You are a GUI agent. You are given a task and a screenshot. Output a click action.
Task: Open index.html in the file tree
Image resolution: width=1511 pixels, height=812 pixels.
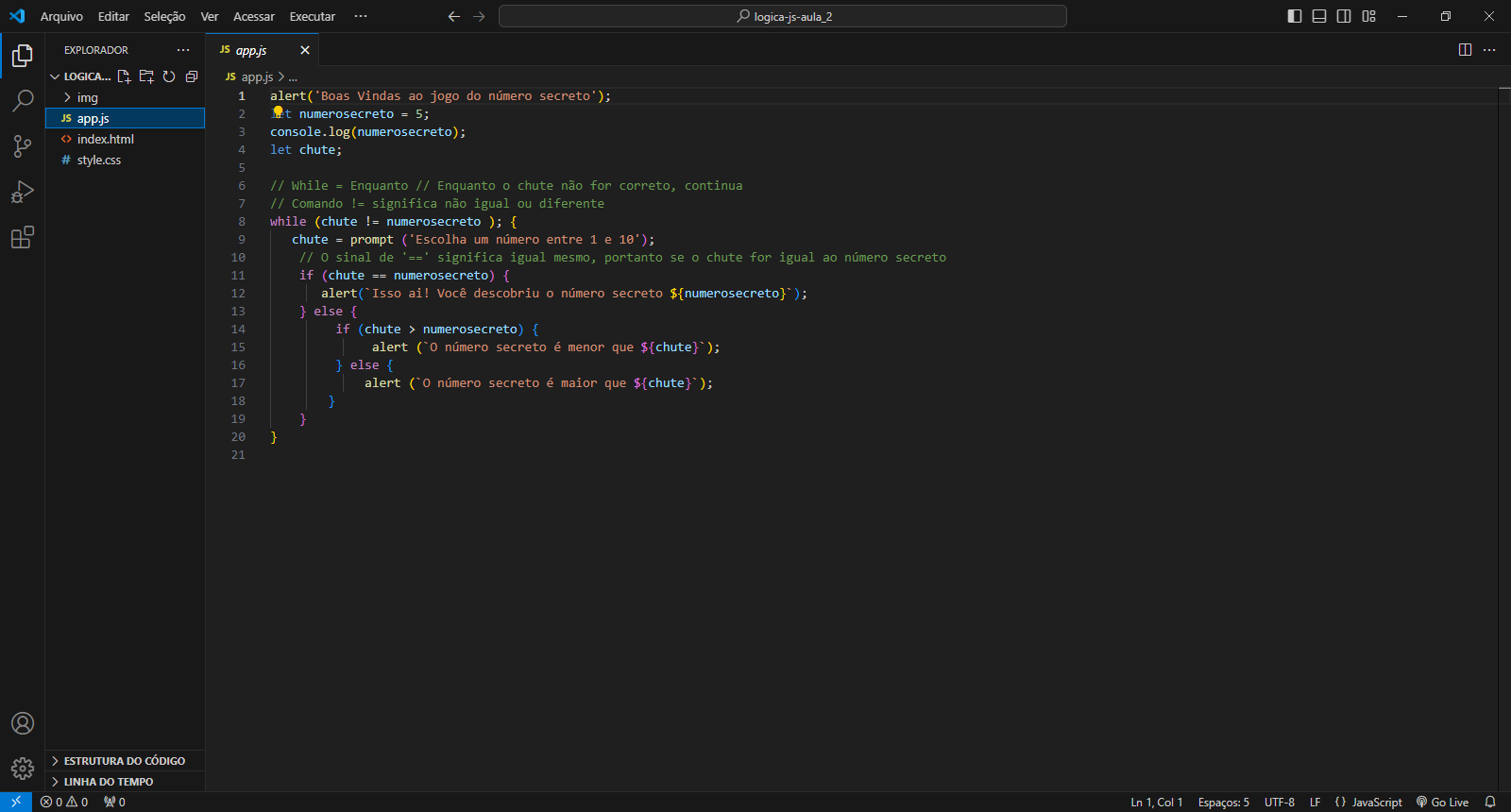pos(125,139)
